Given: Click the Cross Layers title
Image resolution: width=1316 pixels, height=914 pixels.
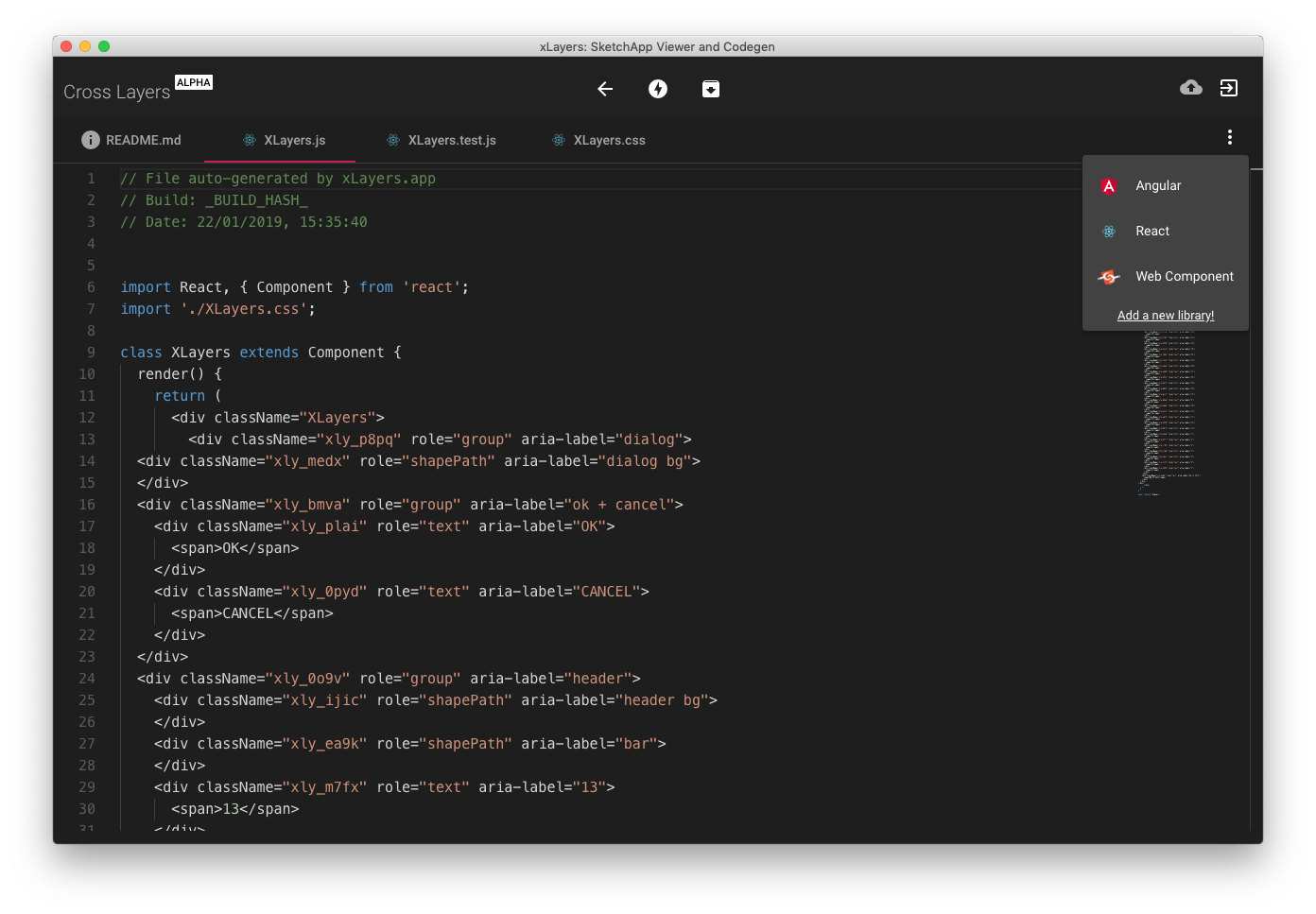Looking at the screenshot, I should tap(116, 92).
